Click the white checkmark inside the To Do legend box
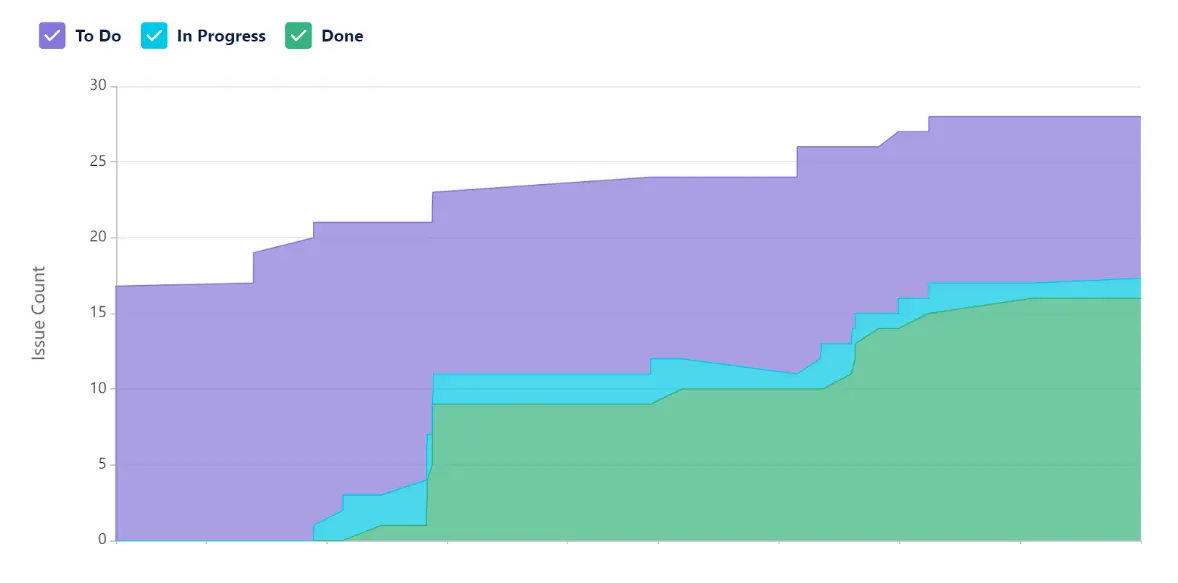This screenshot has height=583, width=1178. click(52, 36)
